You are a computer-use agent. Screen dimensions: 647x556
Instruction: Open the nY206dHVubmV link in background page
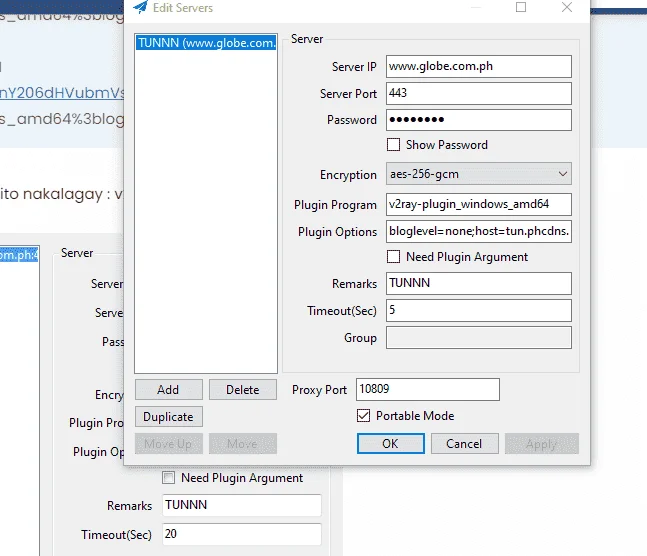pos(62,93)
